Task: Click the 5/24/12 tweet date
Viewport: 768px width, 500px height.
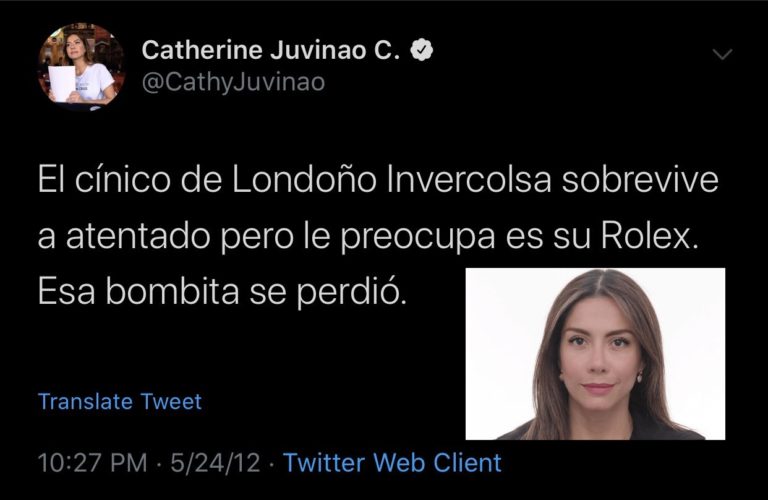Action: tap(215, 463)
